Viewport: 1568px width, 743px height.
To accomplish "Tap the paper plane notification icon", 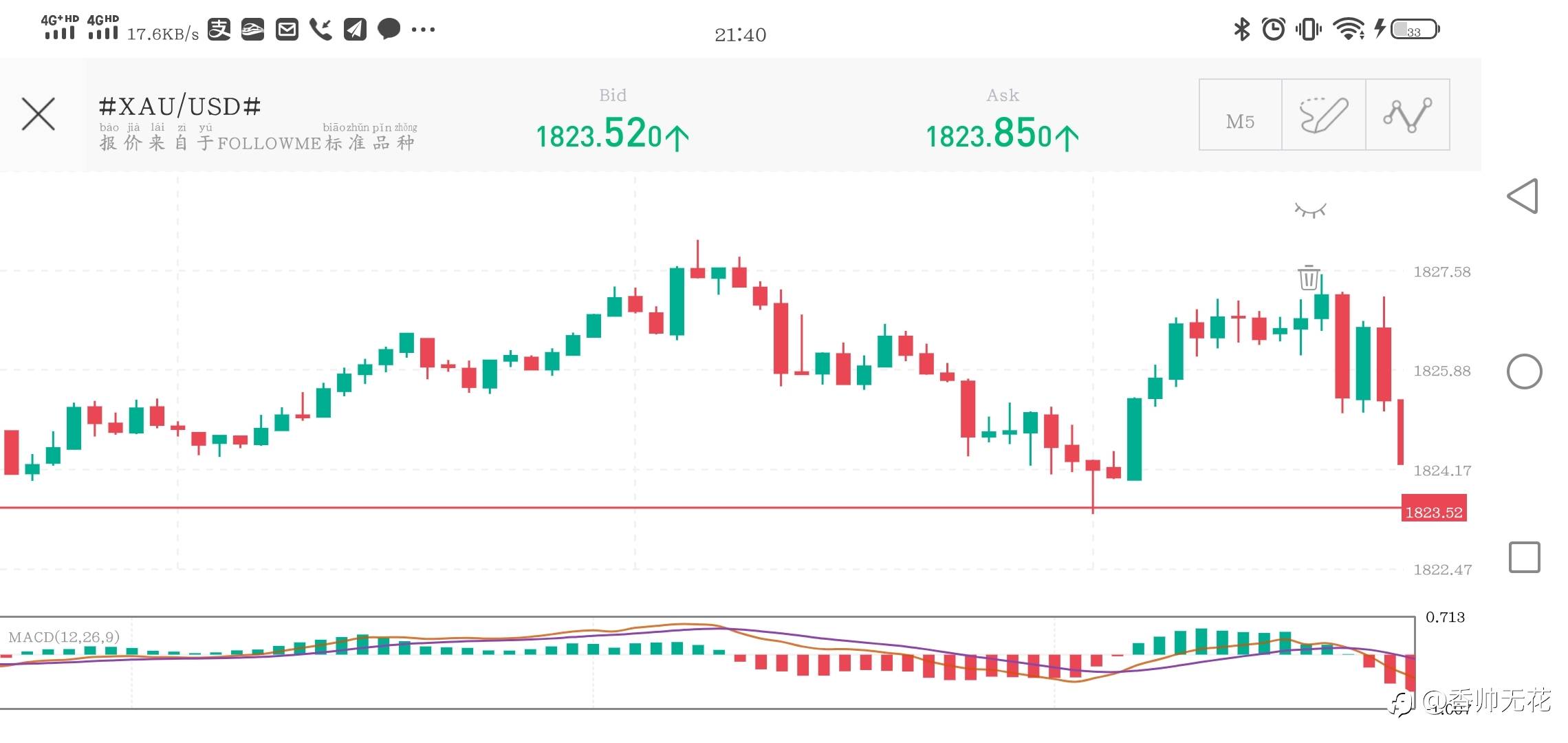I will (355, 29).
